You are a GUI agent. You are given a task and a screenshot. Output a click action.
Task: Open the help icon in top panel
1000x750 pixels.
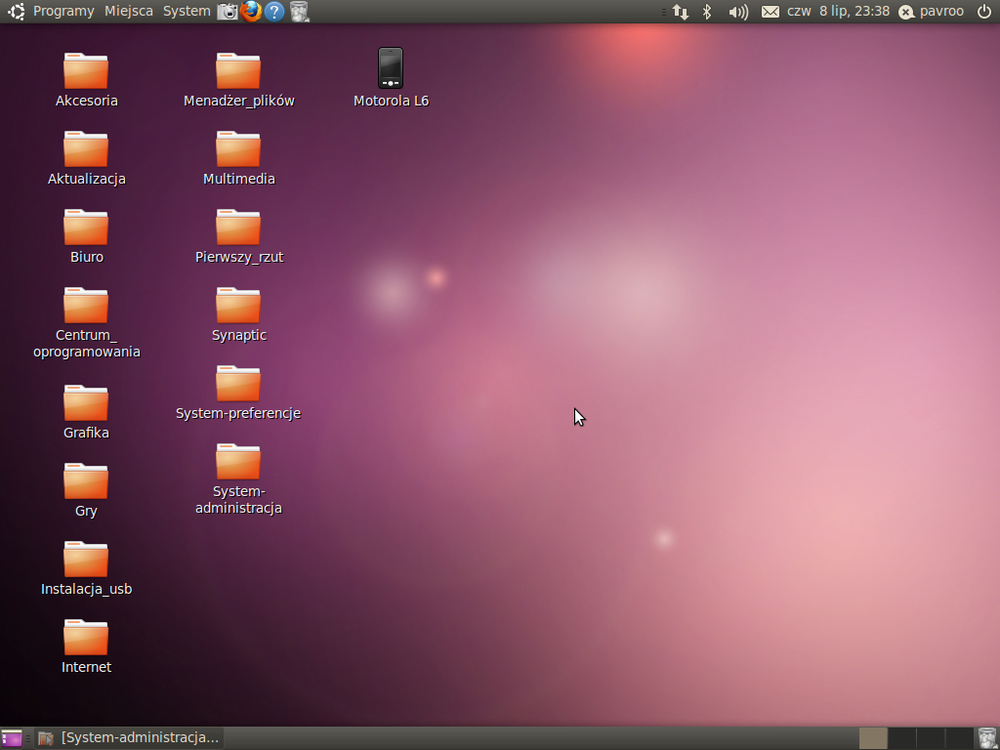[274, 11]
